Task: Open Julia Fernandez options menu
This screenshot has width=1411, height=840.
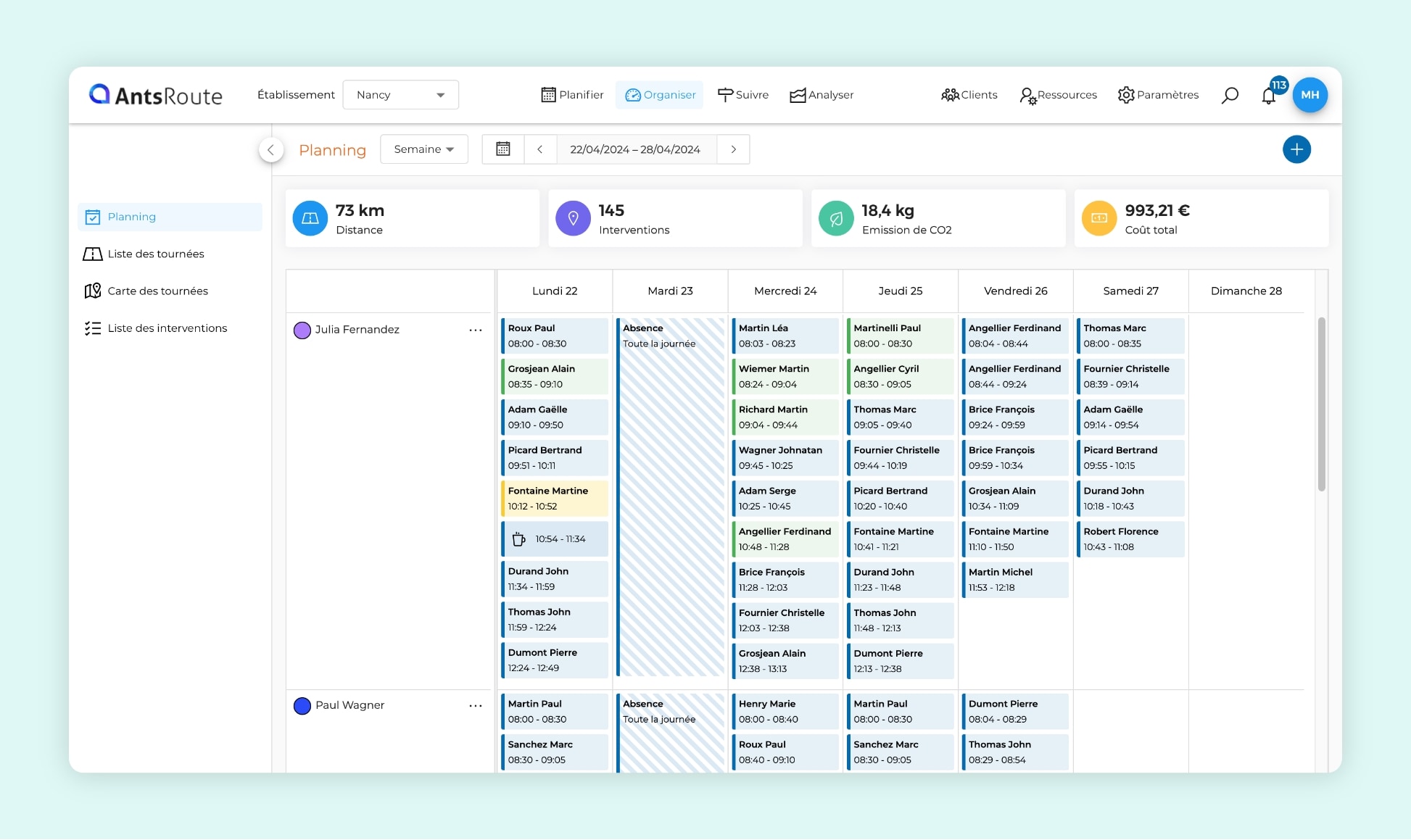Action: click(476, 330)
